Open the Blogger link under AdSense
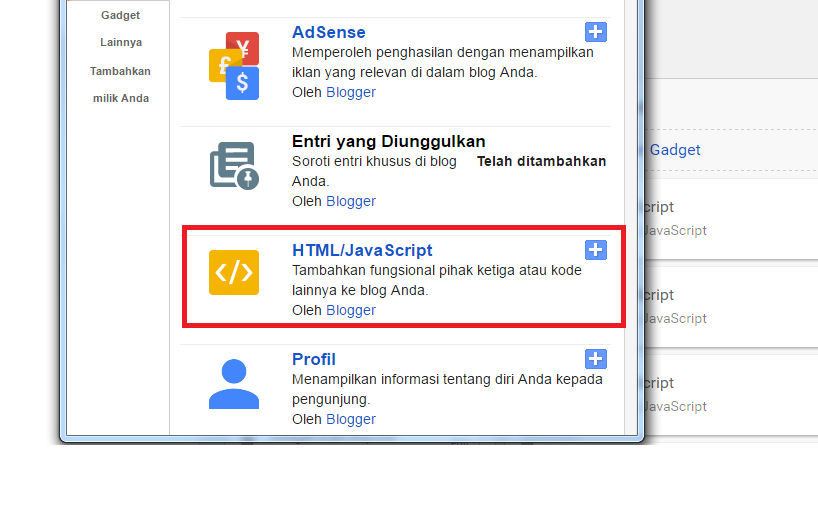Viewport: 818px width, 517px height. (351, 92)
